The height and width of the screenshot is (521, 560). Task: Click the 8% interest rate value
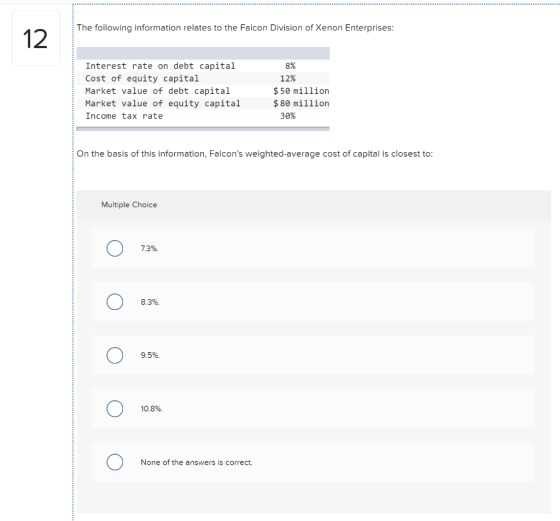pyautogui.click(x=290, y=66)
